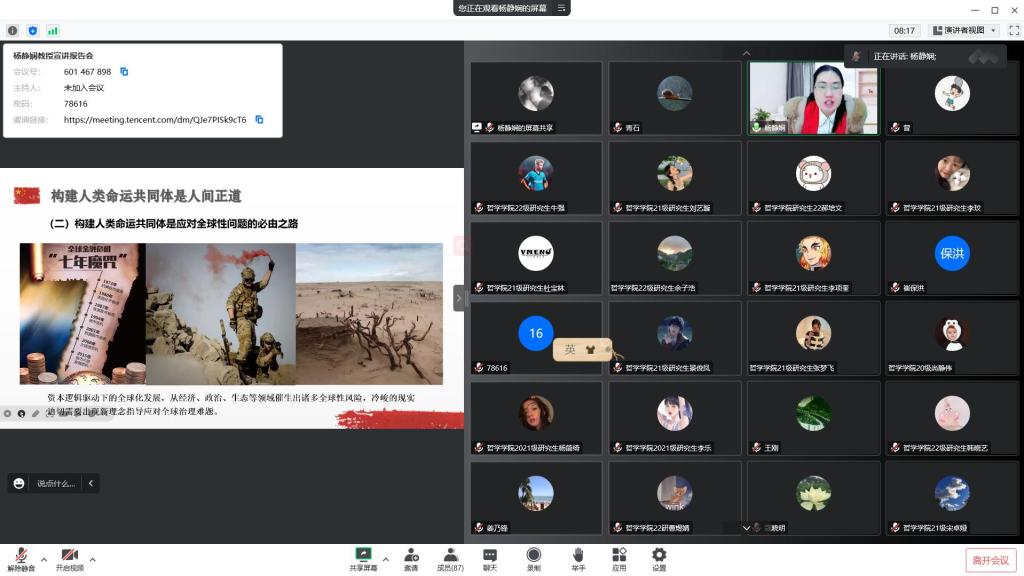Unmute the microphone (解除静音)
Image resolution: width=1024 pixels, height=576 pixels.
[20, 558]
